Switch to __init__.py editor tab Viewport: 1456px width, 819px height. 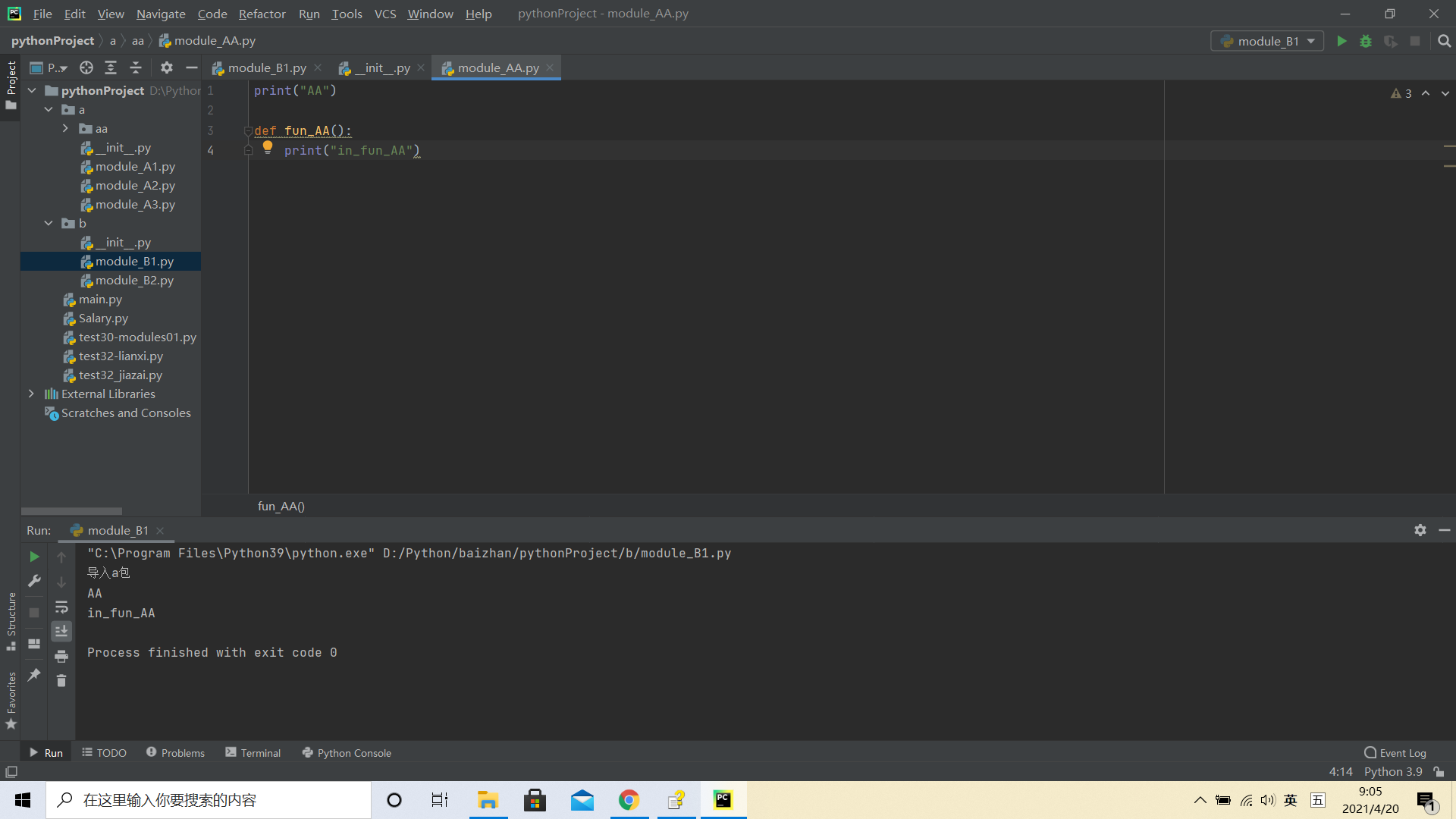coord(382,67)
